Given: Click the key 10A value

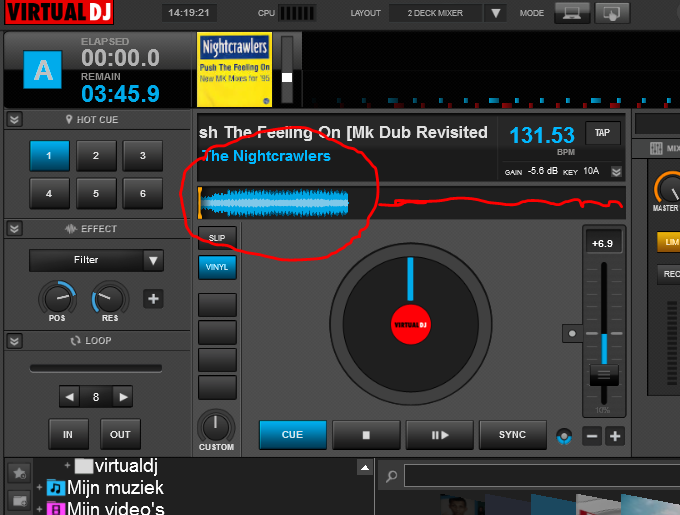Looking at the screenshot, I should [x=591, y=171].
